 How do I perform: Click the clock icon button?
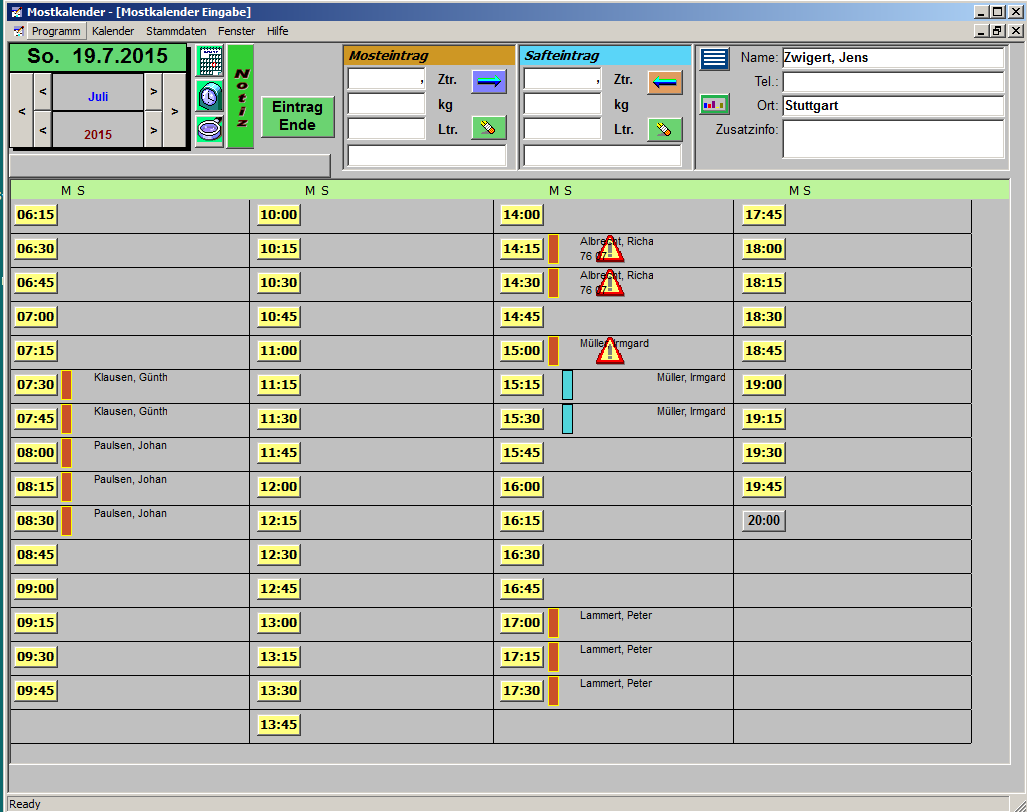(209, 96)
